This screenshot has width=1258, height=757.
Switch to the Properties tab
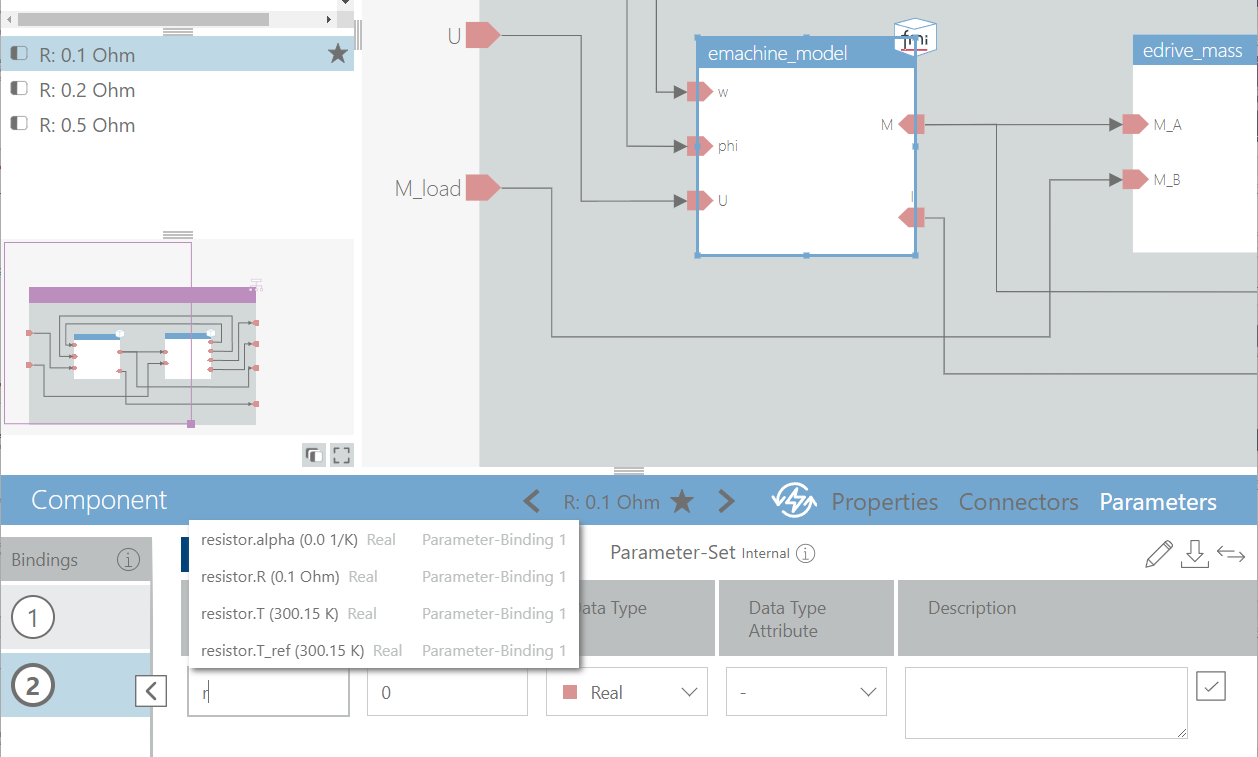click(884, 502)
